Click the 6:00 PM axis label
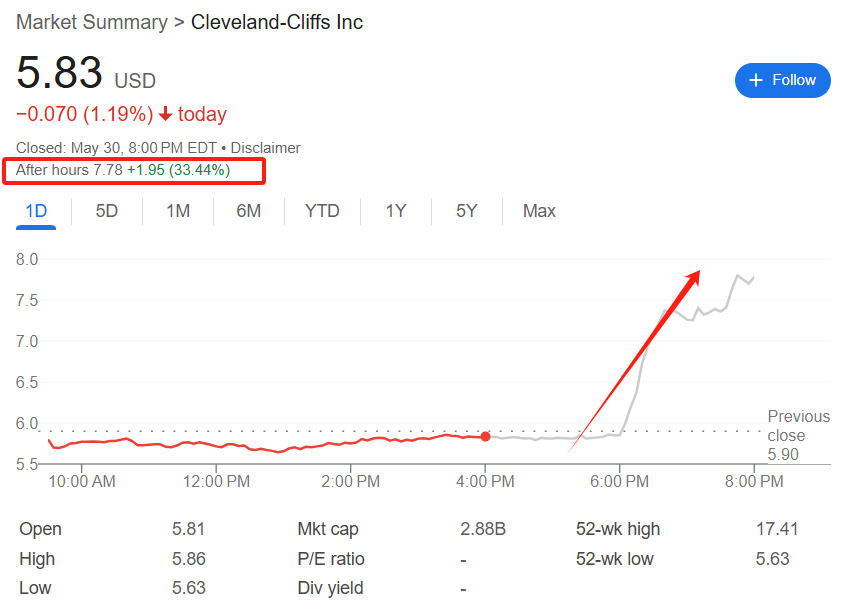This screenshot has height=612, width=862. pos(620,482)
